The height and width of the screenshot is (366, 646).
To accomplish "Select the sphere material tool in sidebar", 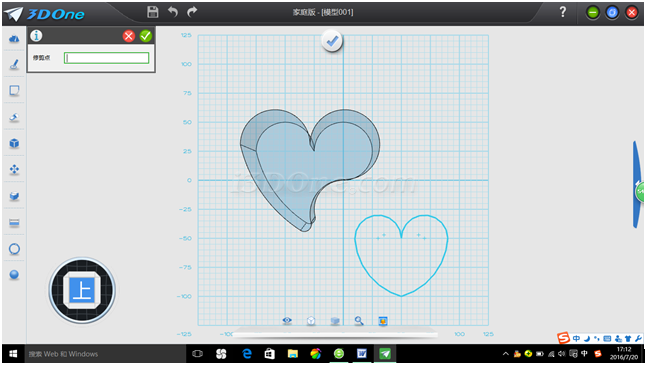I will point(14,274).
